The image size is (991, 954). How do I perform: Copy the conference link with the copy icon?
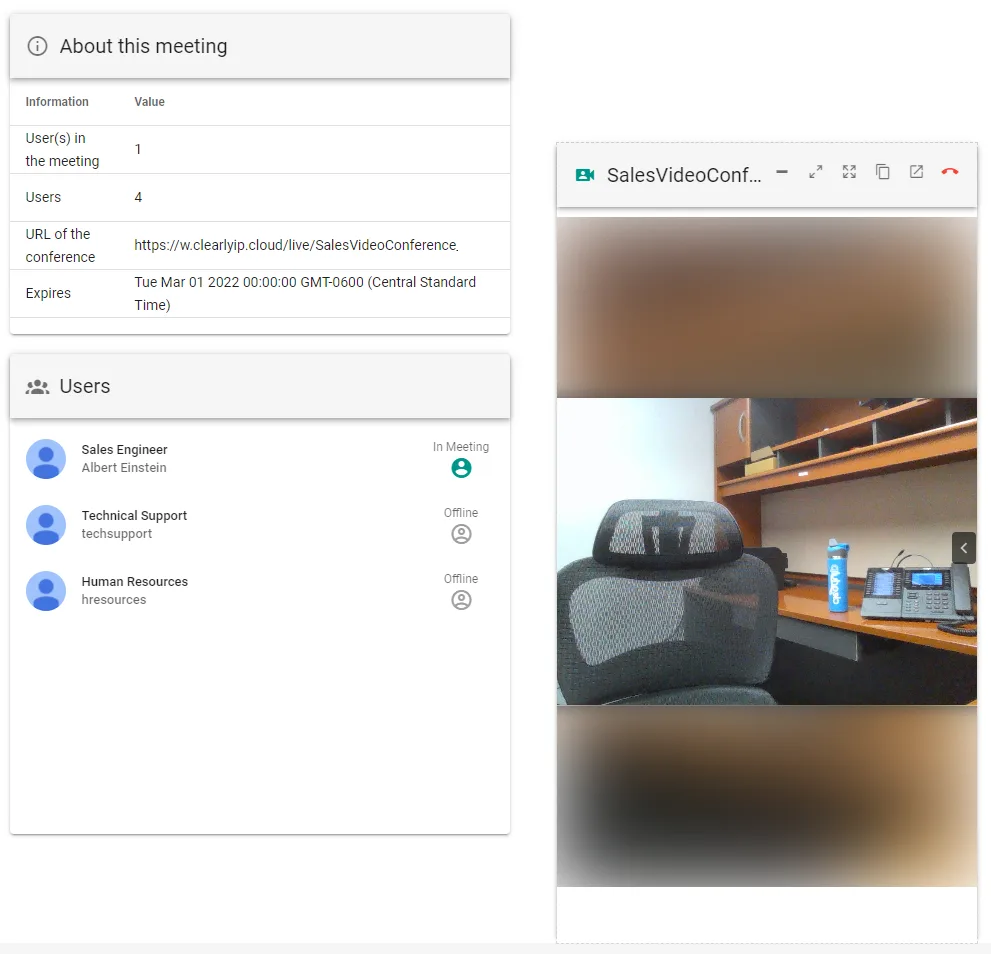883,172
